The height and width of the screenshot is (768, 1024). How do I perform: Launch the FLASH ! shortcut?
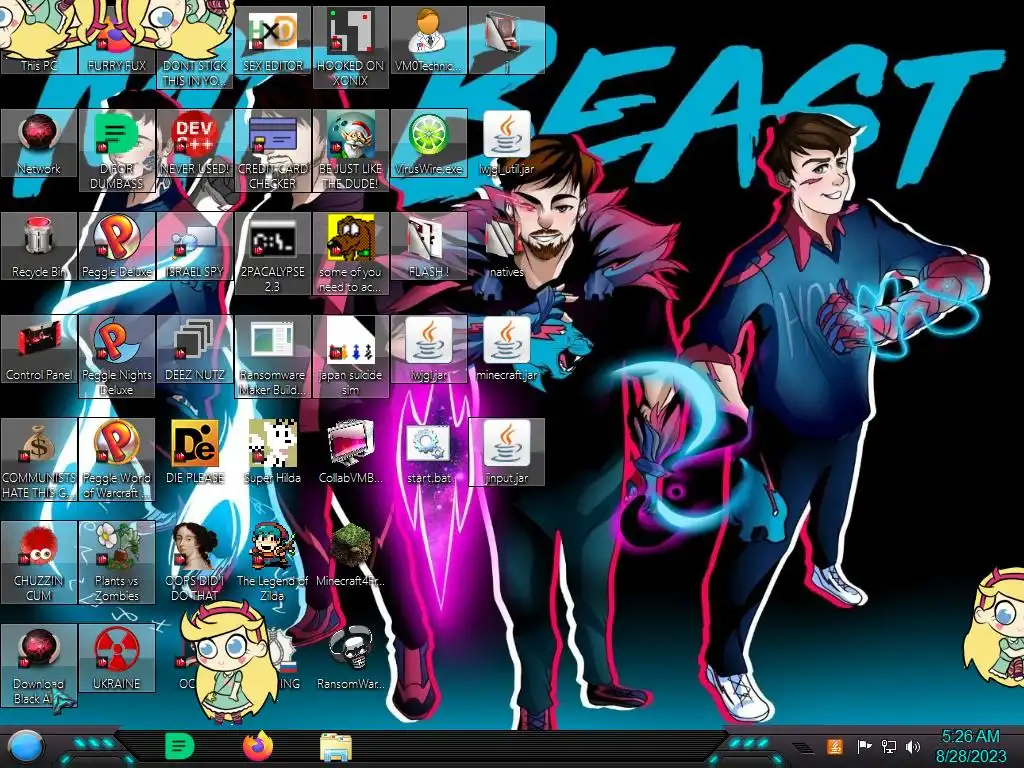[x=428, y=246]
